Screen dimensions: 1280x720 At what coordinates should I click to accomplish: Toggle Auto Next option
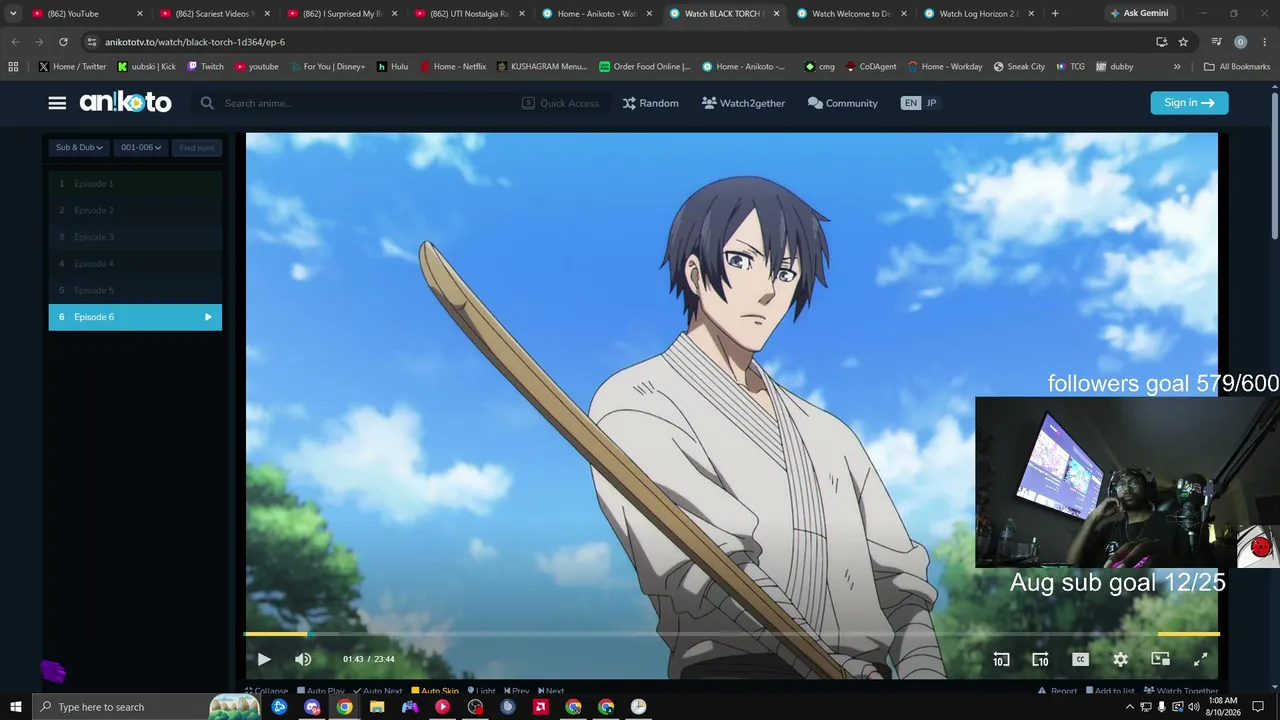coord(378,691)
